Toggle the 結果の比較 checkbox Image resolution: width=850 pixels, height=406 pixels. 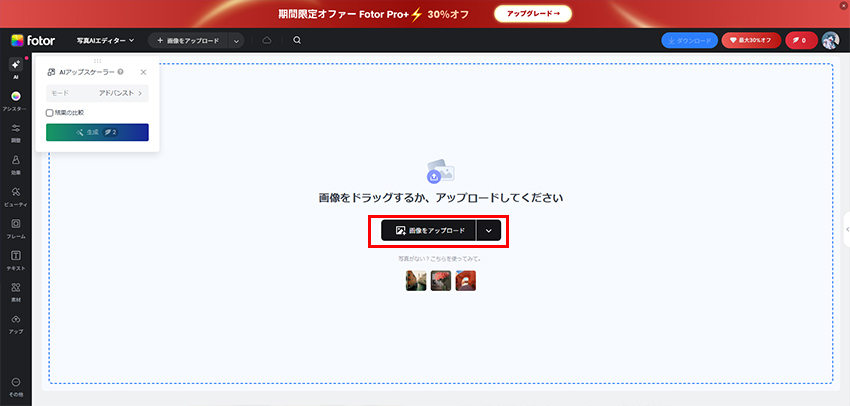[x=50, y=113]
